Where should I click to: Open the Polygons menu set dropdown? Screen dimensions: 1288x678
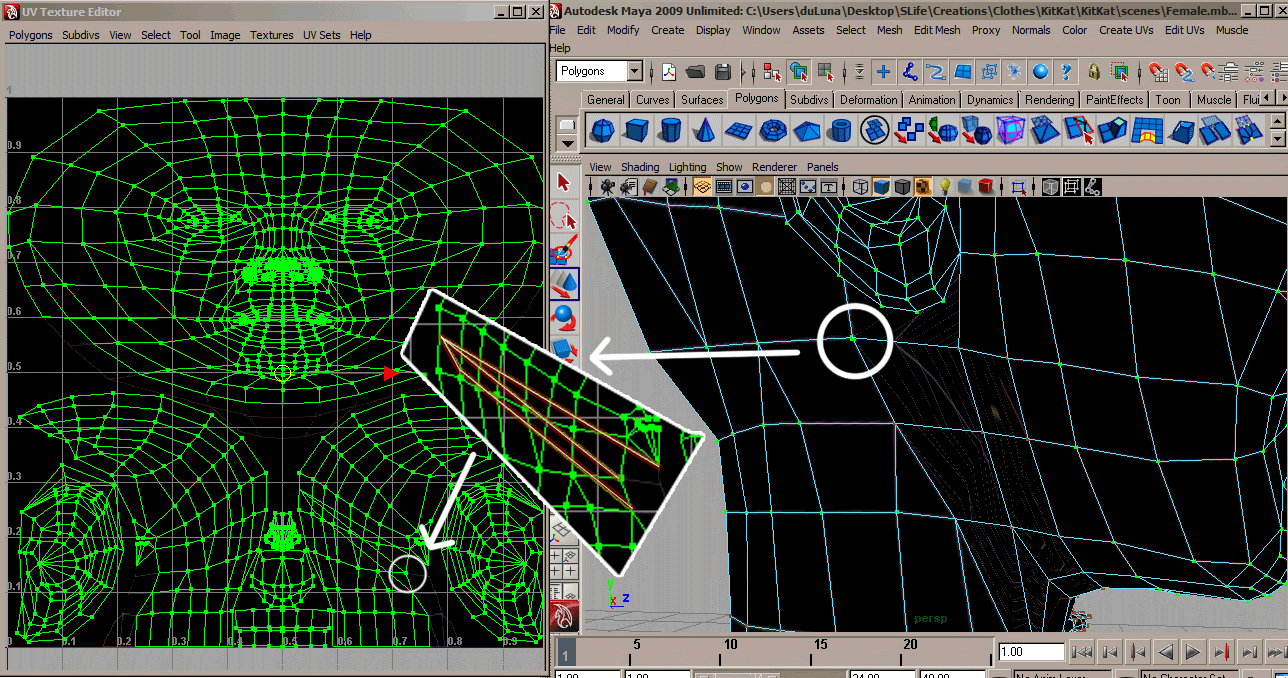pyautogui.click(x=634, y=71)
